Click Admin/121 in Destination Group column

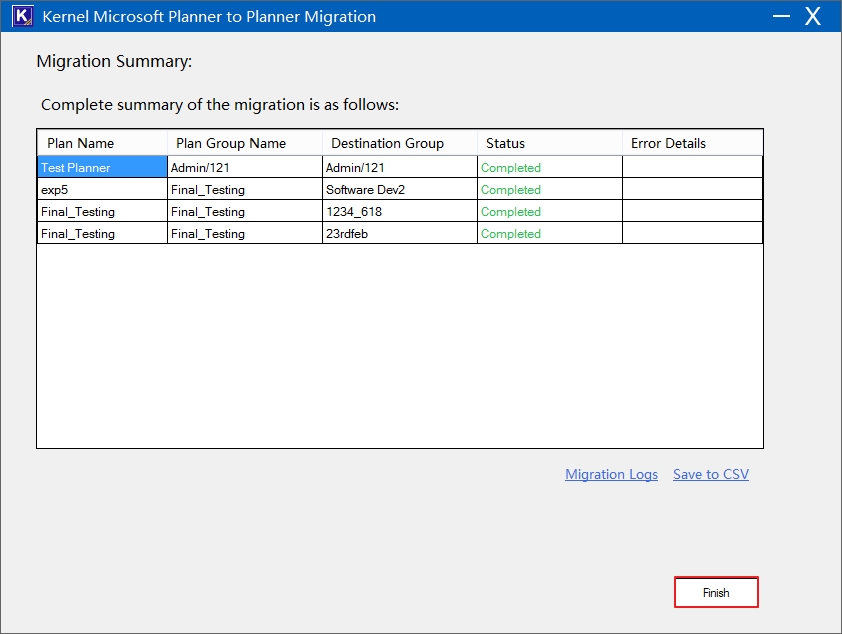click(x=400, y=167)
